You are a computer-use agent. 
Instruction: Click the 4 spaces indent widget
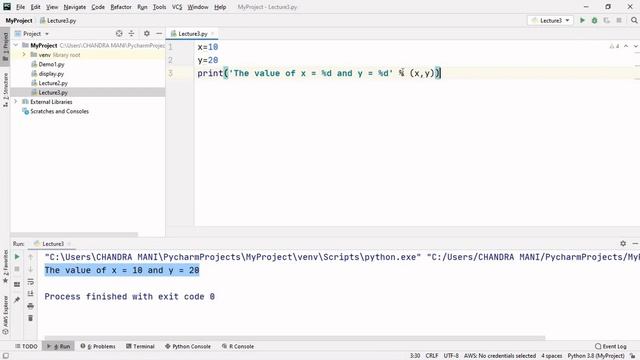tap(551, 356)
